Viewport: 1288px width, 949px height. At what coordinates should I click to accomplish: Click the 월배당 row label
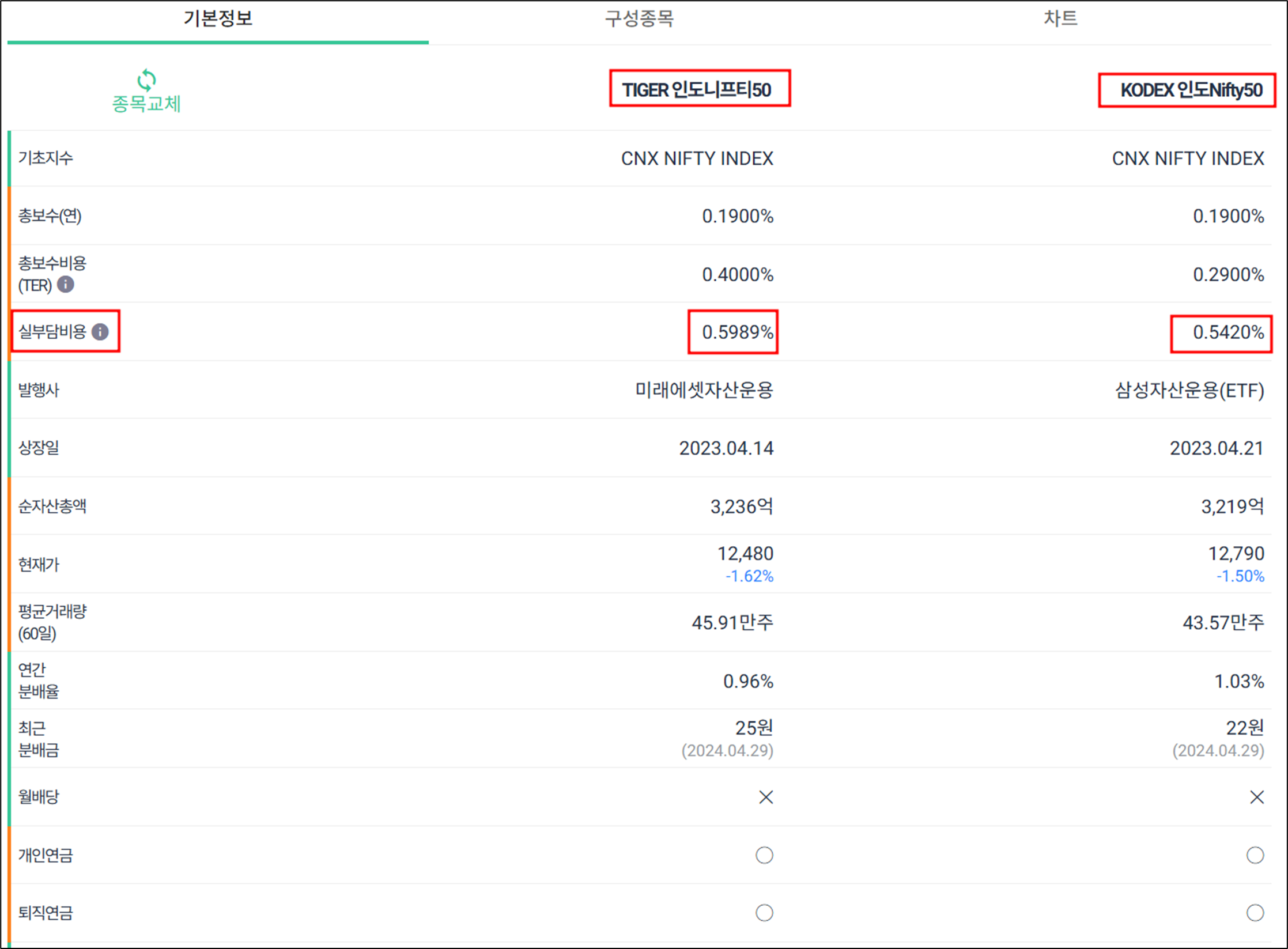pos(39,797)
